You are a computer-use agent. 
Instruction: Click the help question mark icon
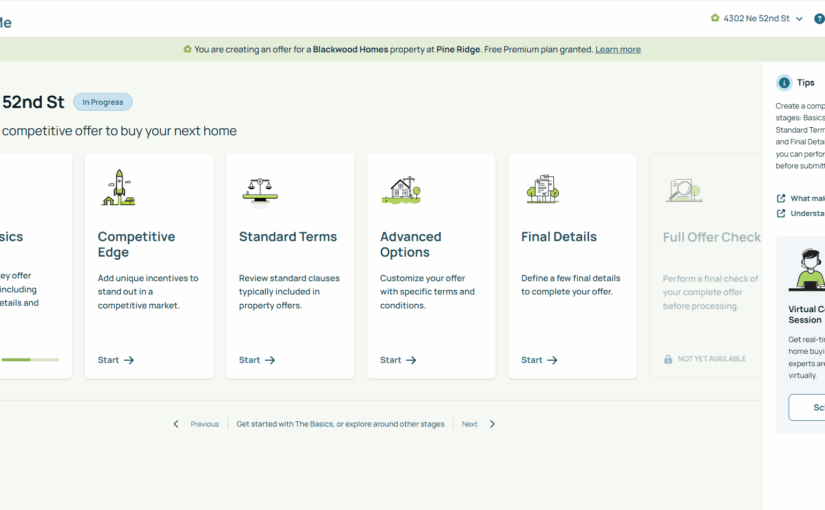tap(819, 19)
